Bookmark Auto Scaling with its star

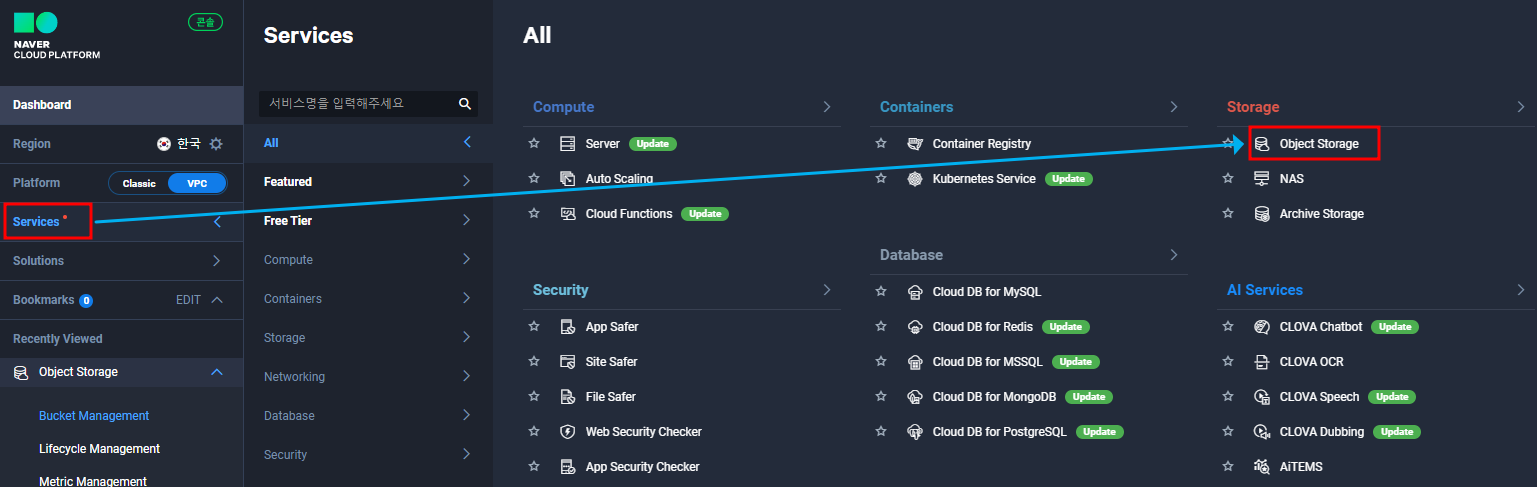(534, 178)
